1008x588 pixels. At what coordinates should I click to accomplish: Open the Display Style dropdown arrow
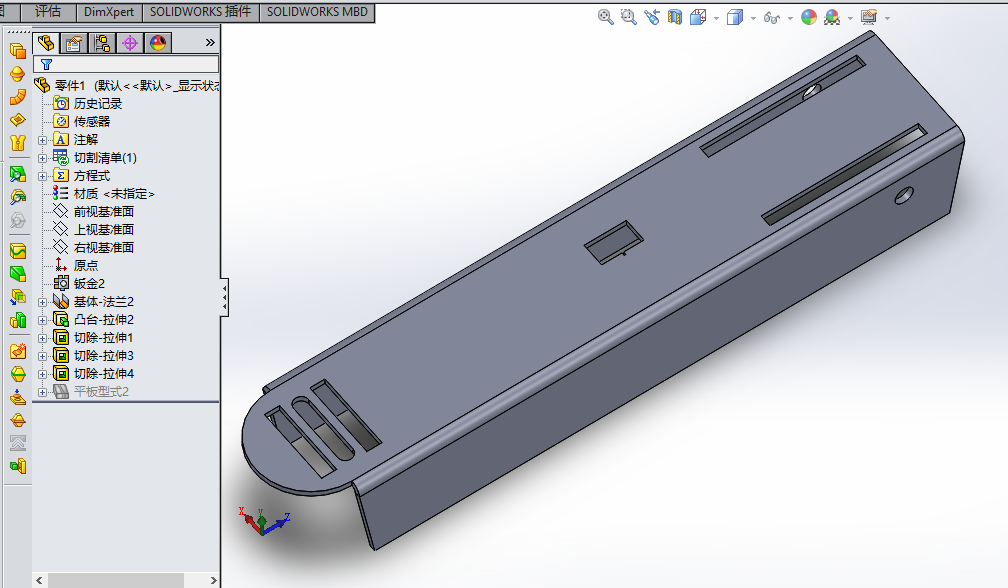[x=753, y=19]
